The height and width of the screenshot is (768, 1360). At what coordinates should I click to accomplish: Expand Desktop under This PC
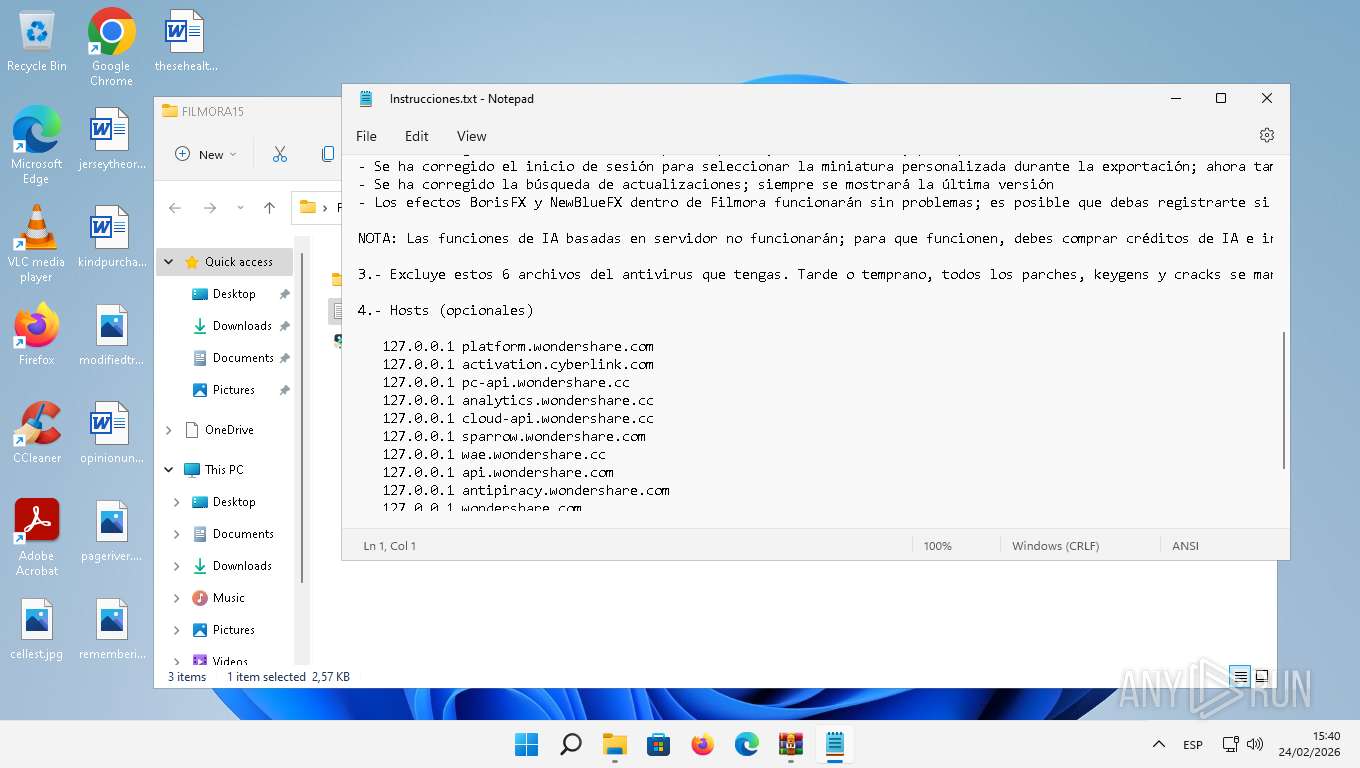pyautogui.click(x=177, y=502)
